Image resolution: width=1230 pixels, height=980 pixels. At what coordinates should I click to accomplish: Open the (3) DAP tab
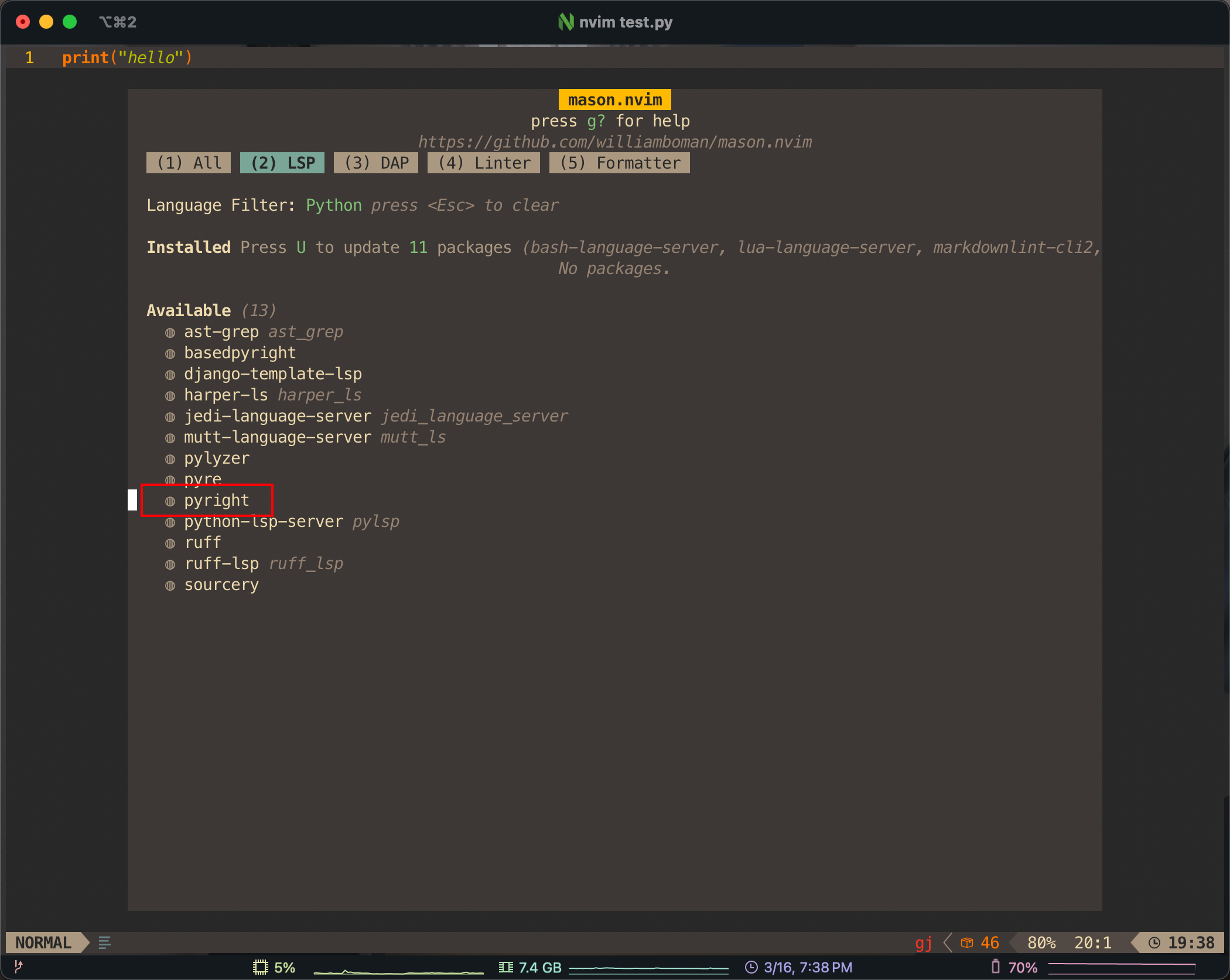coord(376,163)
